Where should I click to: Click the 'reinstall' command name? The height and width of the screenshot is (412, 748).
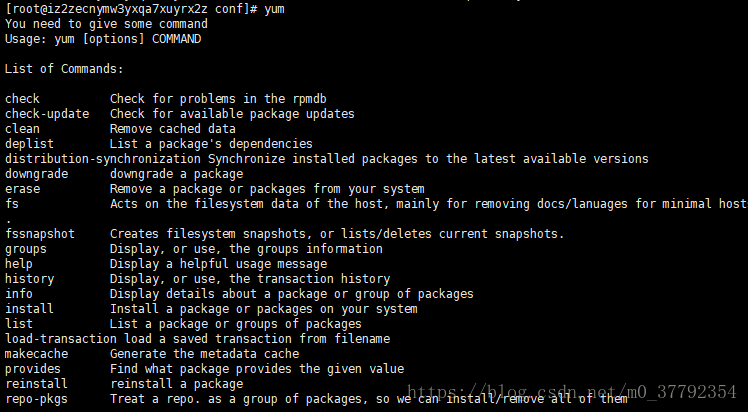36,384
